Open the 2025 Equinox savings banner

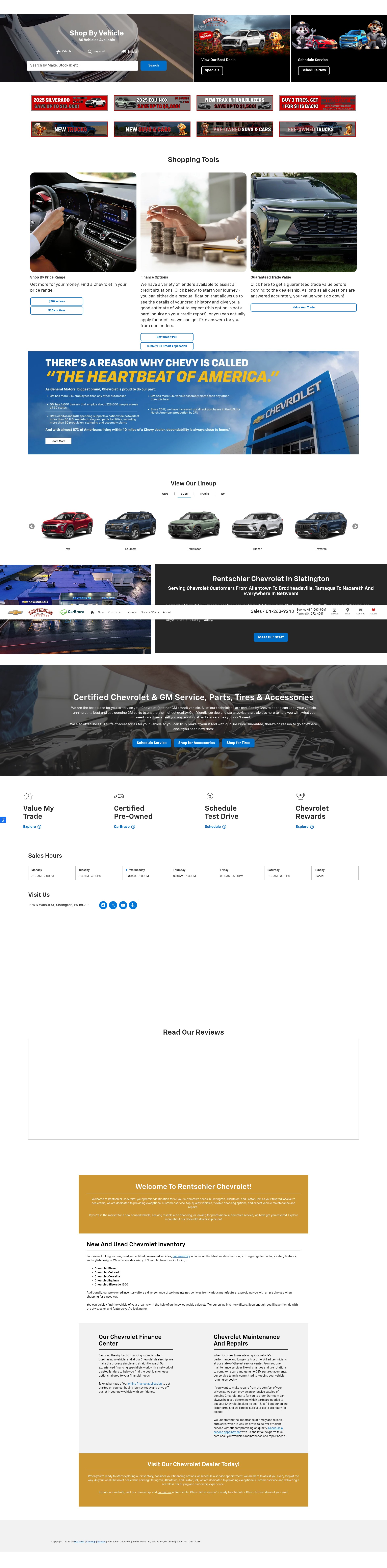click(152, 103)
